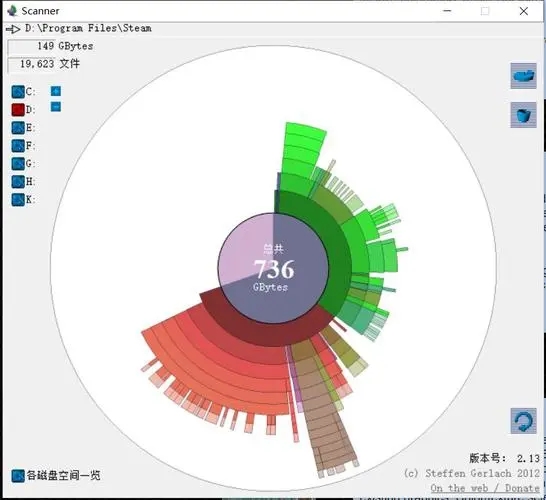Viewport: 546px width, 500px height.
Task: Open the 'On the web / Donate' link
Action: tap(485, 488)
